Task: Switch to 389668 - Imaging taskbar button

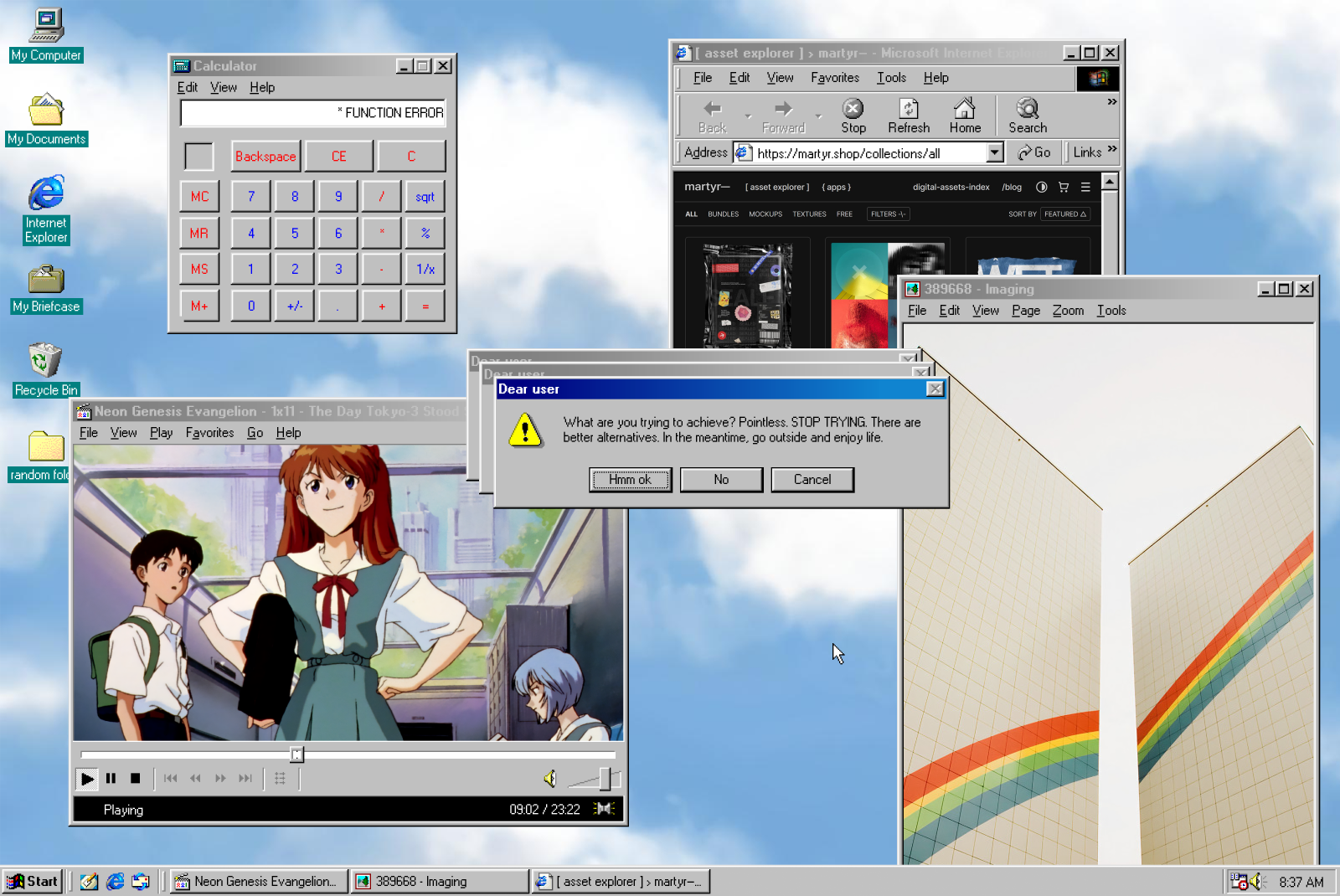Action: pos(439,881)
